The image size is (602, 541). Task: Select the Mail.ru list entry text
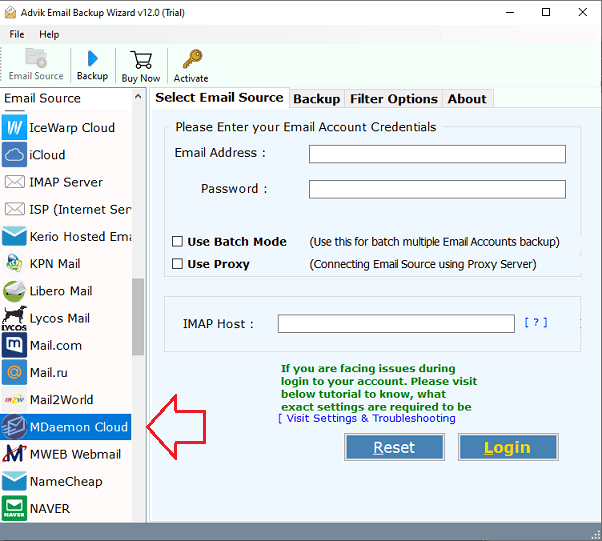(x=49, y=372)
